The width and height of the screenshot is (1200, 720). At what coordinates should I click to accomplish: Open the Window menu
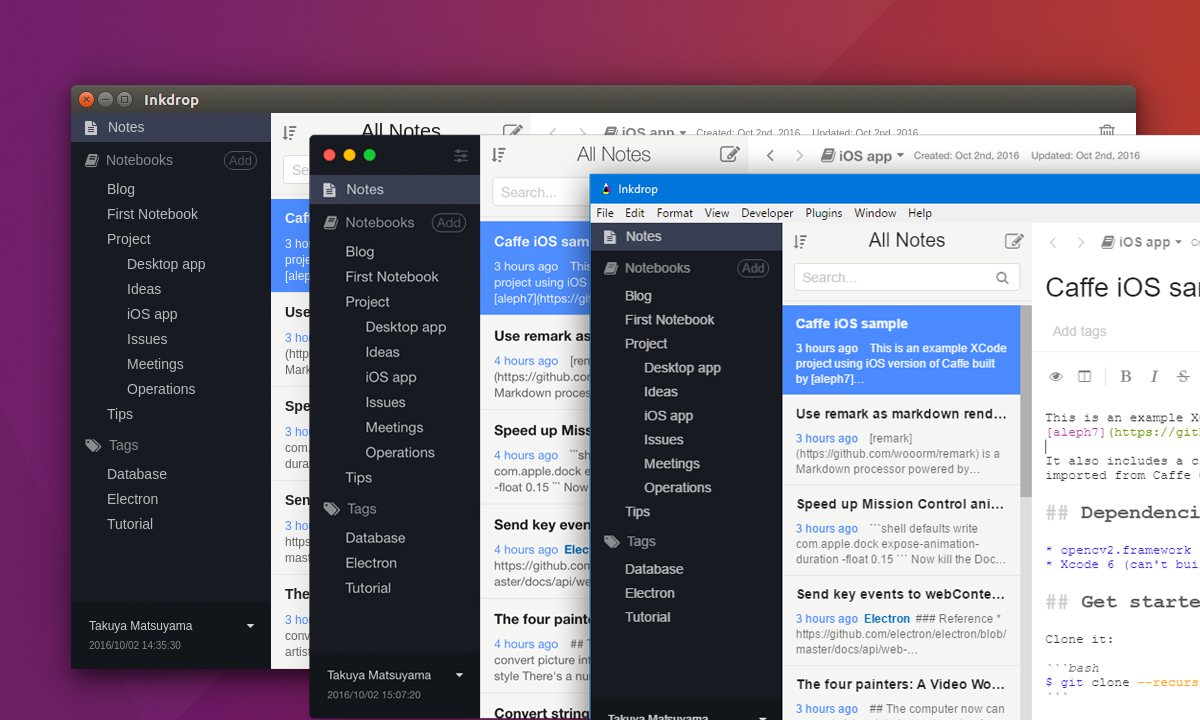[875, 213]
